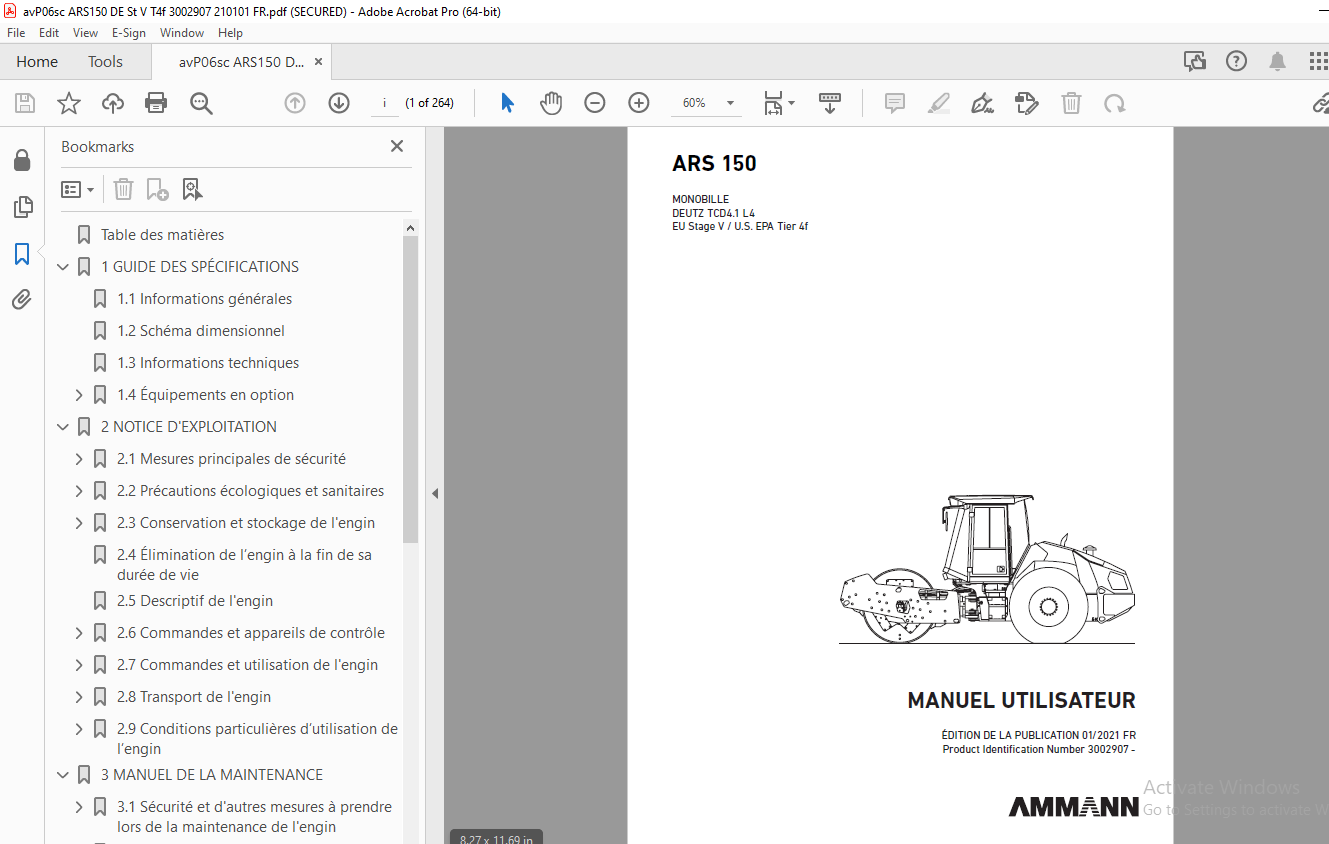
Task: Expand 2.6 Commandes et appareils de contrôle
Action: pyautogui.click(x=79, y=633)
